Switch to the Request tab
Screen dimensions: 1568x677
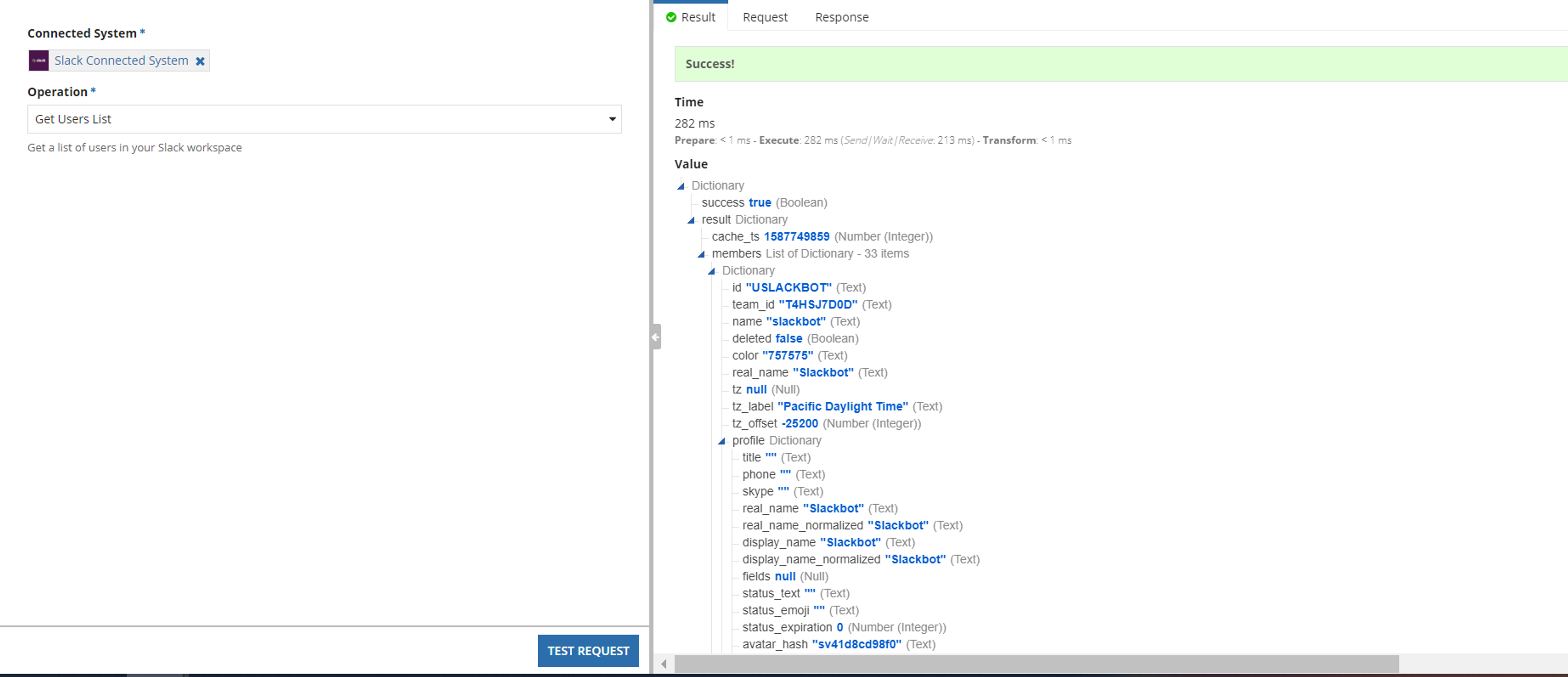765,17
